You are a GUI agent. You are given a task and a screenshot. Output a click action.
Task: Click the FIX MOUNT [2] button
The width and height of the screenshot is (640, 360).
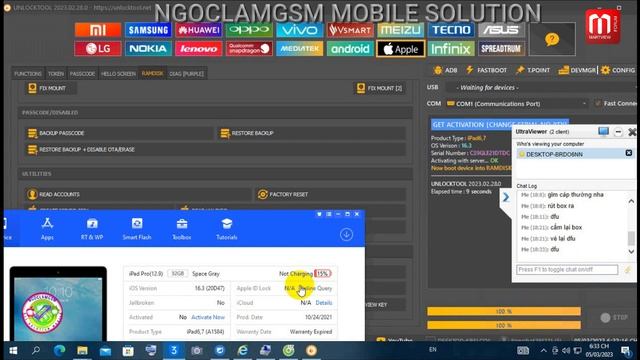coord(380,88)
